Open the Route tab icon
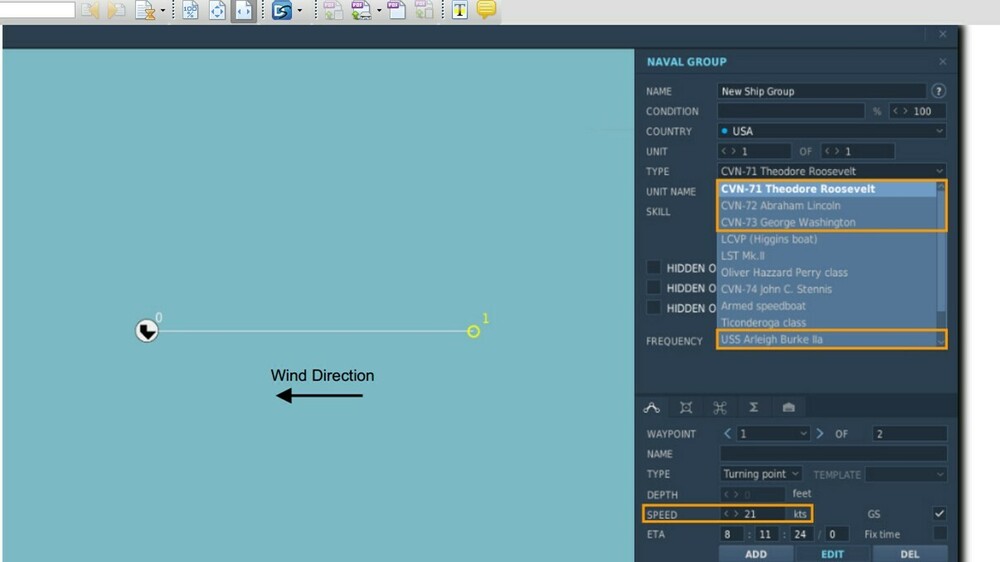Viewport: 1000px width, 562px height. click(x=651, y=408)
